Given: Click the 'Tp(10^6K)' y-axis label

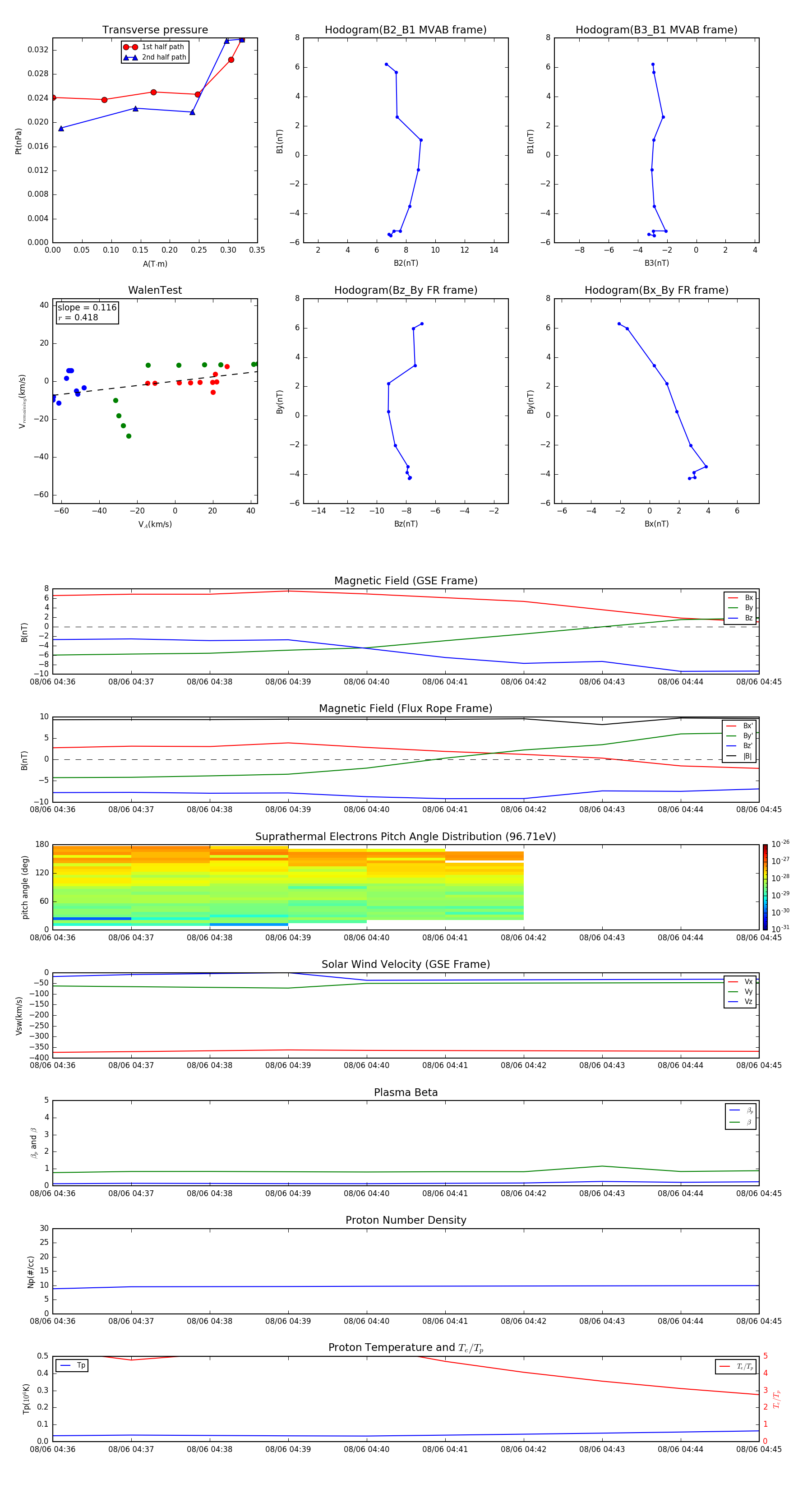Looking at the screenshot, I should click(x=26, y=1399).
